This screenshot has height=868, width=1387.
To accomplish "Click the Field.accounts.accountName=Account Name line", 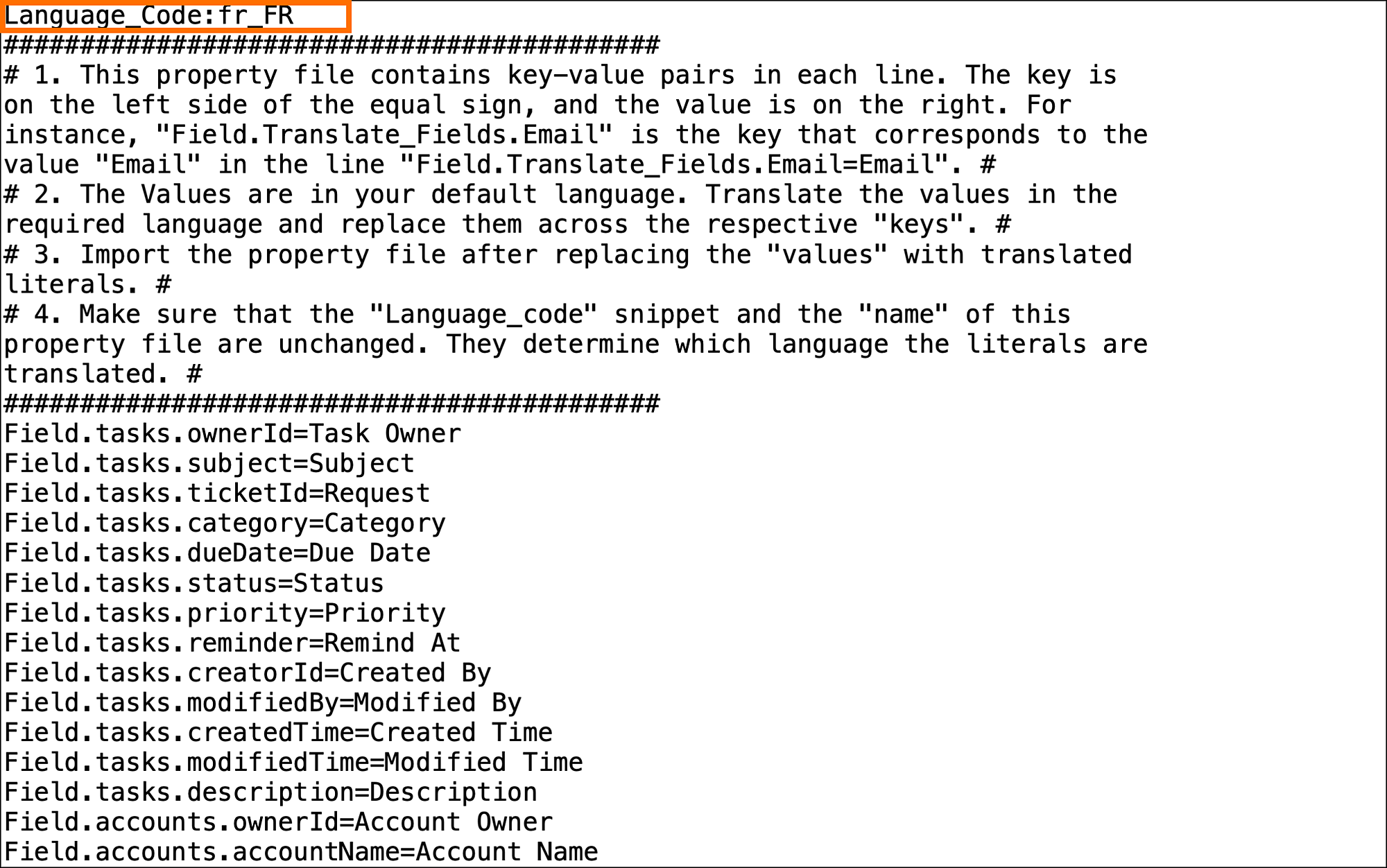I will (x=301, y=852).
